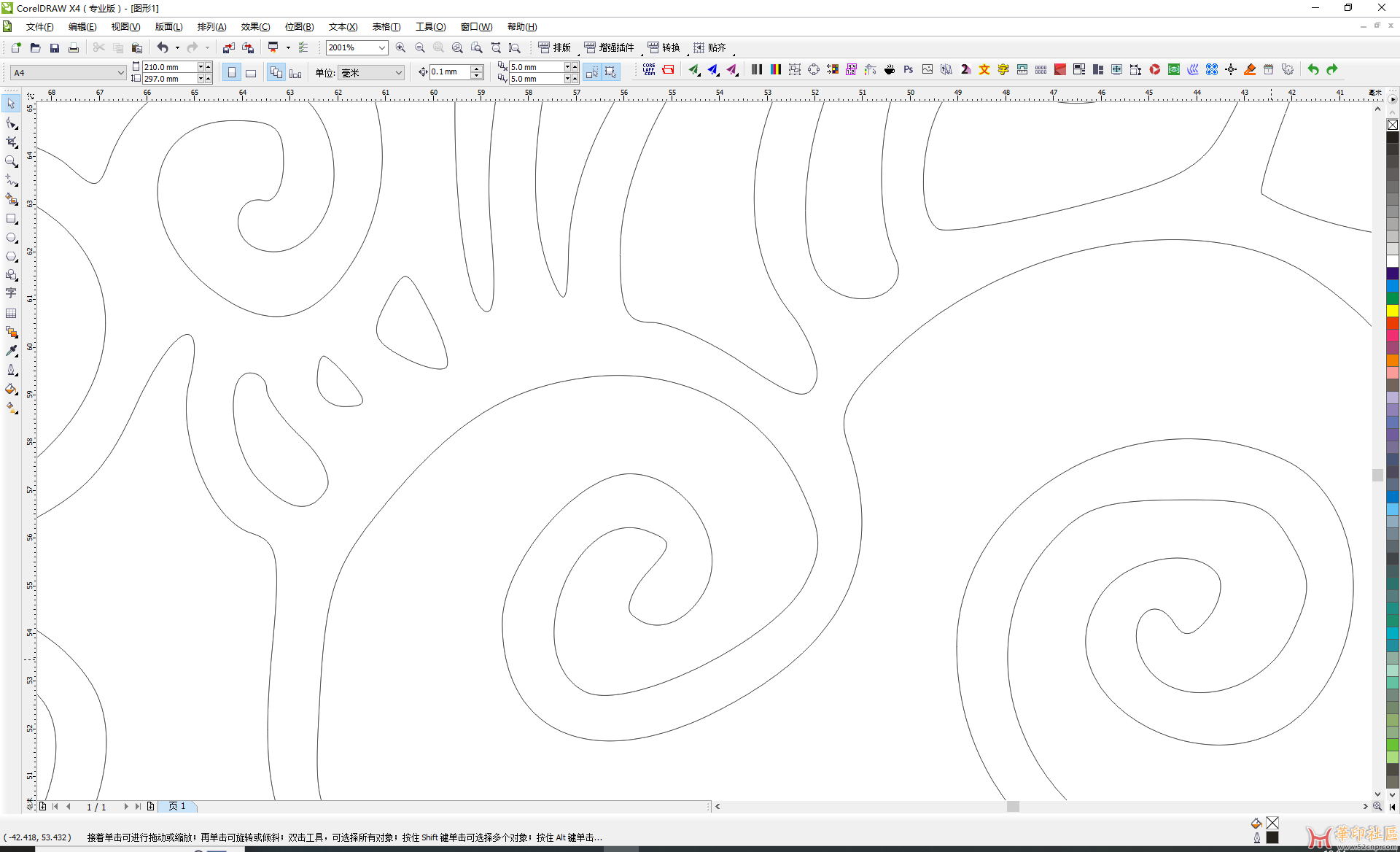
Task: Open the 位图(B) menu
Action: [x=299, y=27]
